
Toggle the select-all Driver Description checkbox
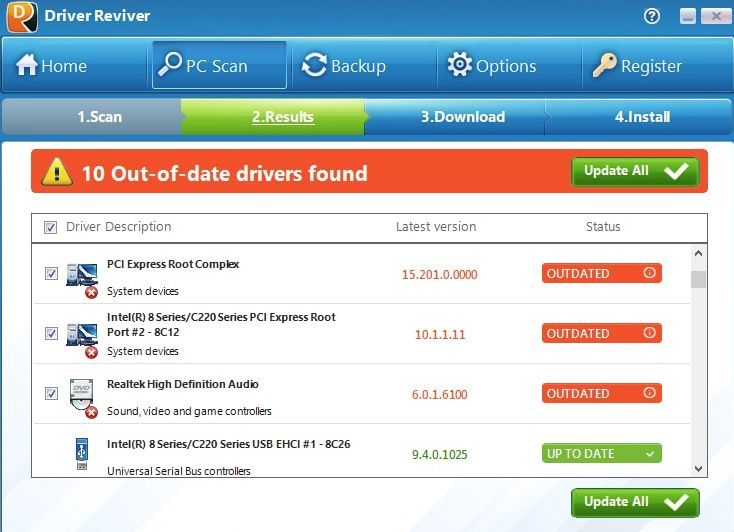51,228
